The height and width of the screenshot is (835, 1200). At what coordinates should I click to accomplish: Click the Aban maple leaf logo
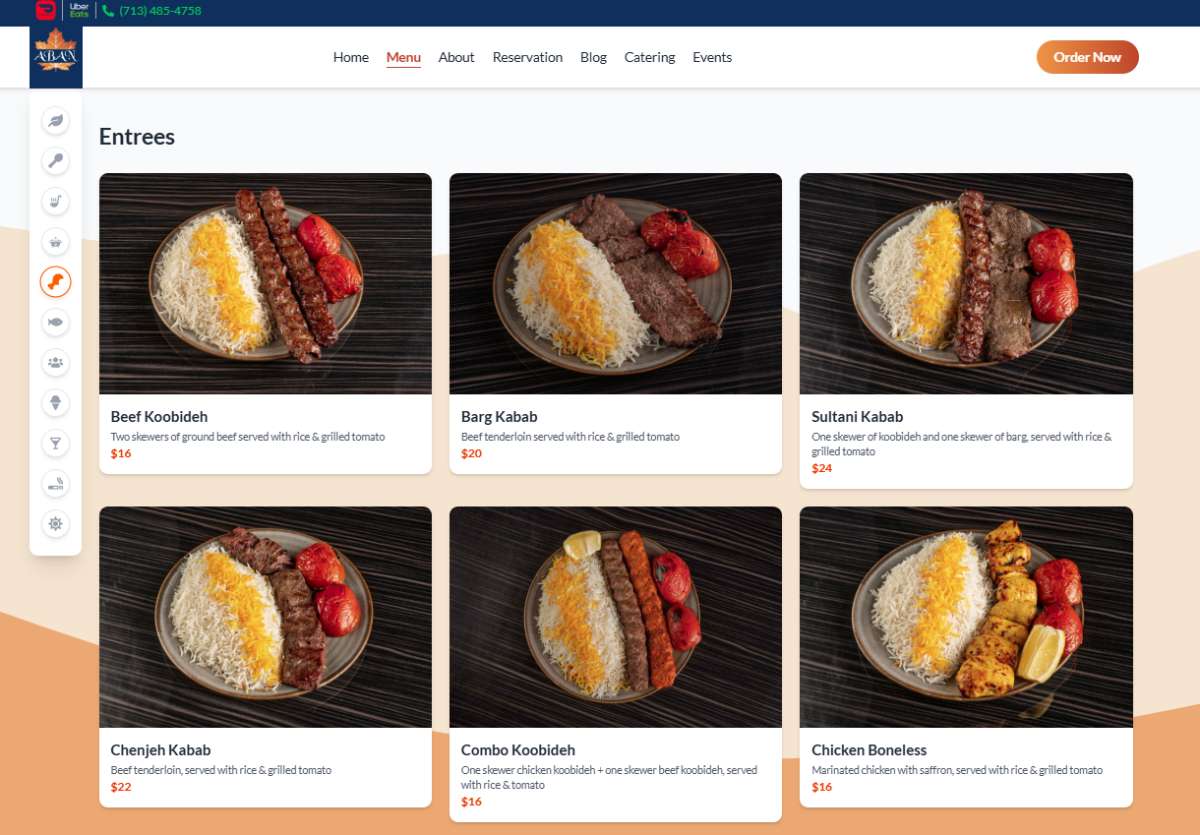tap(56, 56)
